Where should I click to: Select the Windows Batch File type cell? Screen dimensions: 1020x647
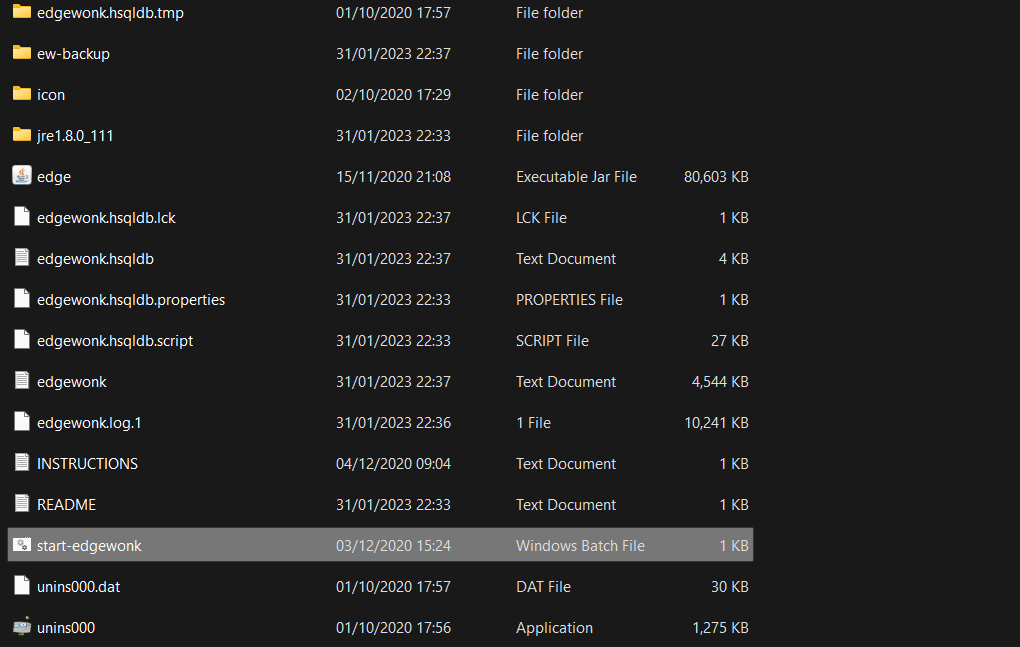point(580,545)
